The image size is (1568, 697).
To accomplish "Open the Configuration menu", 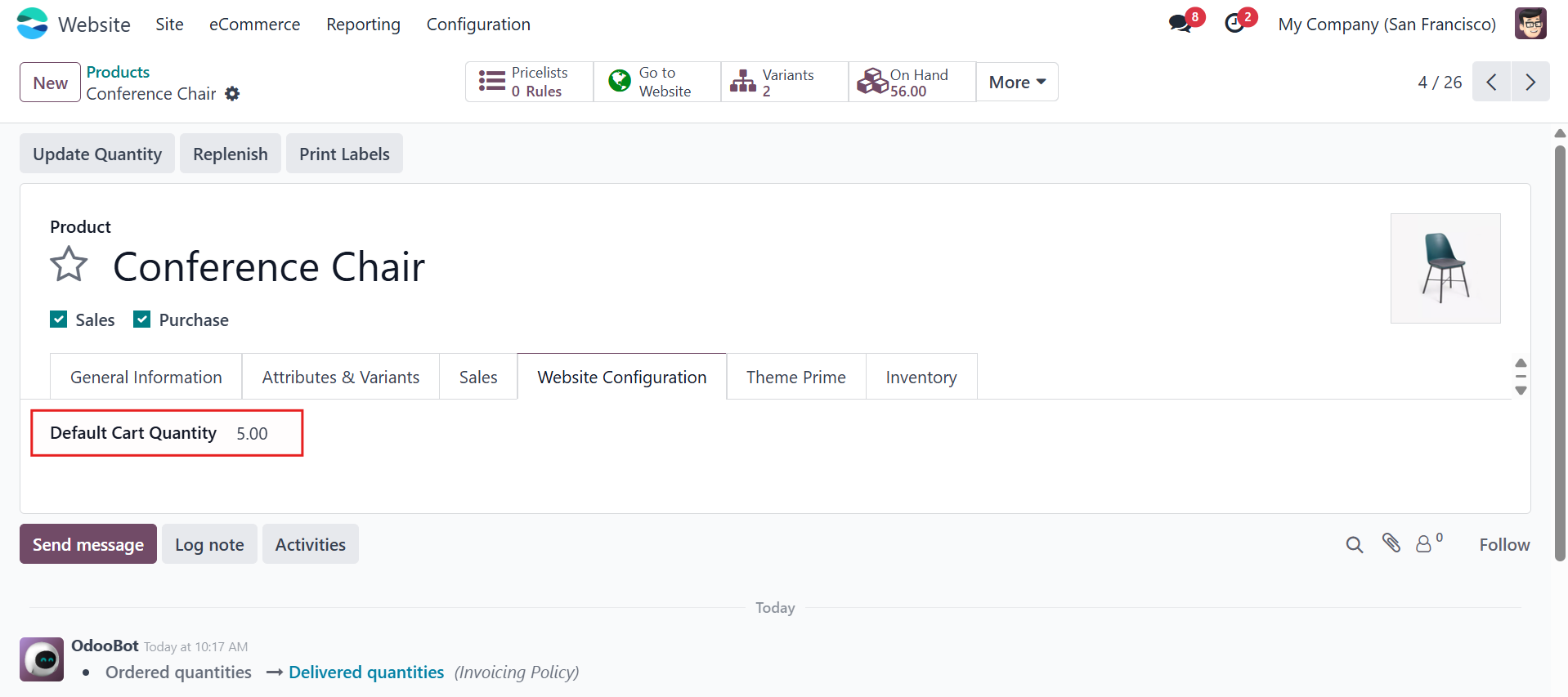I will coord(478,25).
